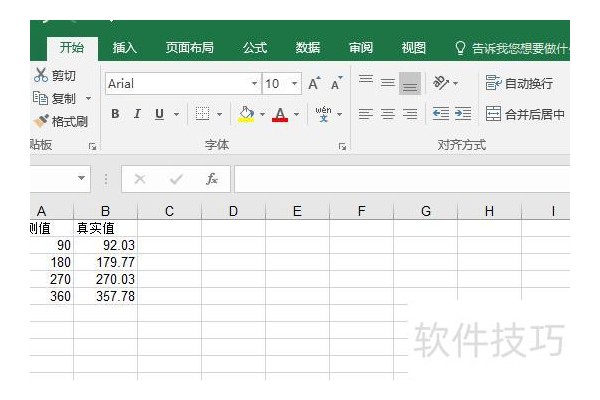The image size is (600, 400).
Task: Decrease indent icon
Action: pos(441,114)
